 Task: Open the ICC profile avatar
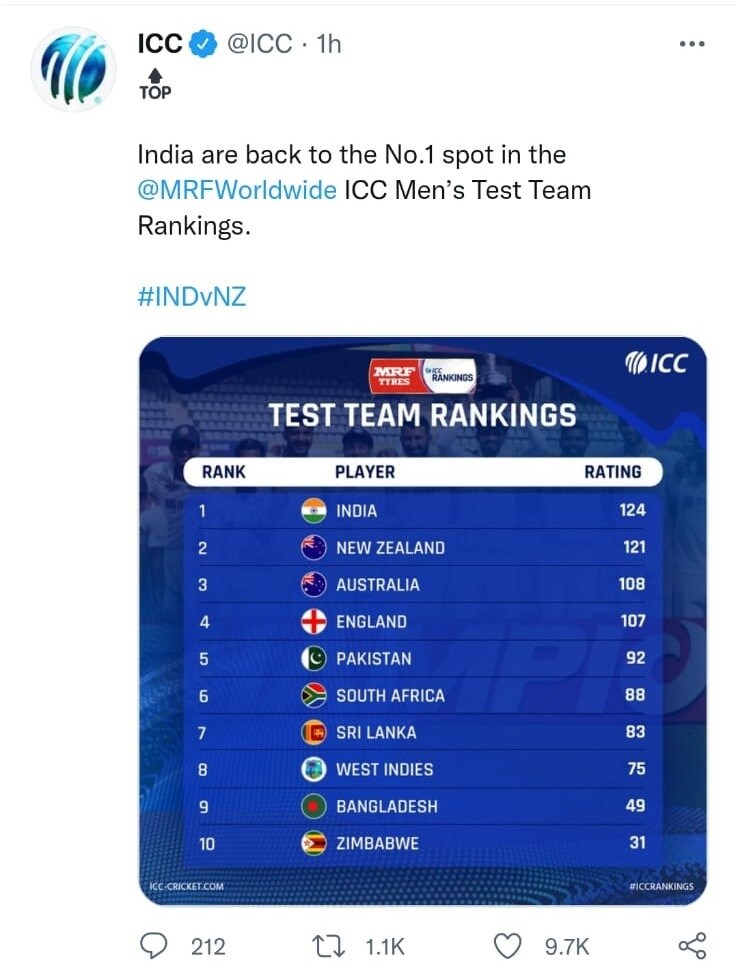click(x=74, y=69)
